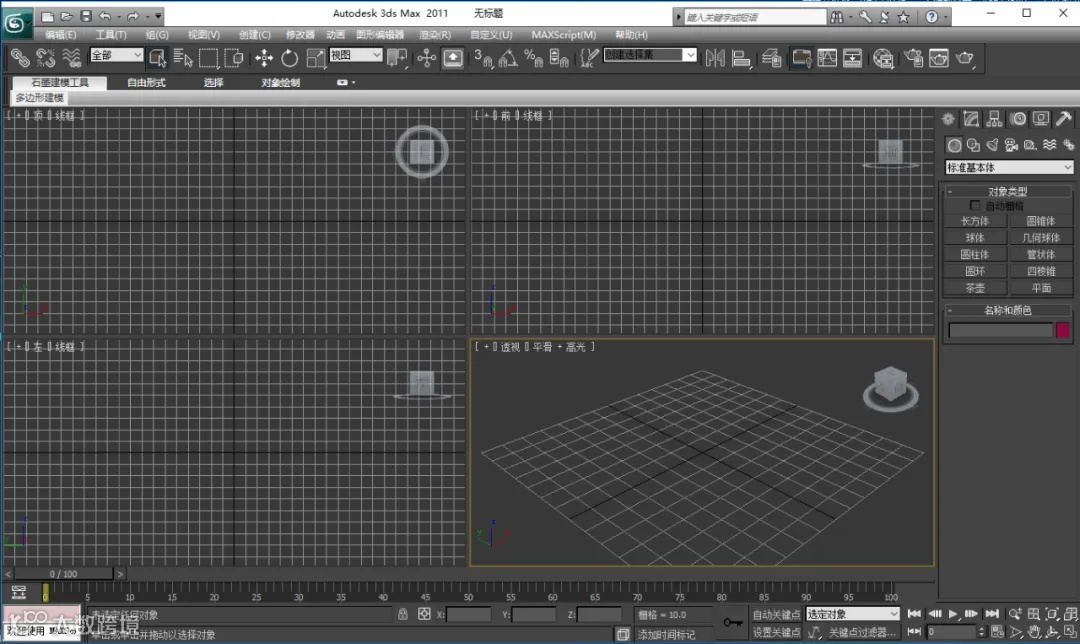1080x644 pixels.
Task: Enable the 自动栅格 checkbox
Action: pyautogui.click(x=975, y=205)
